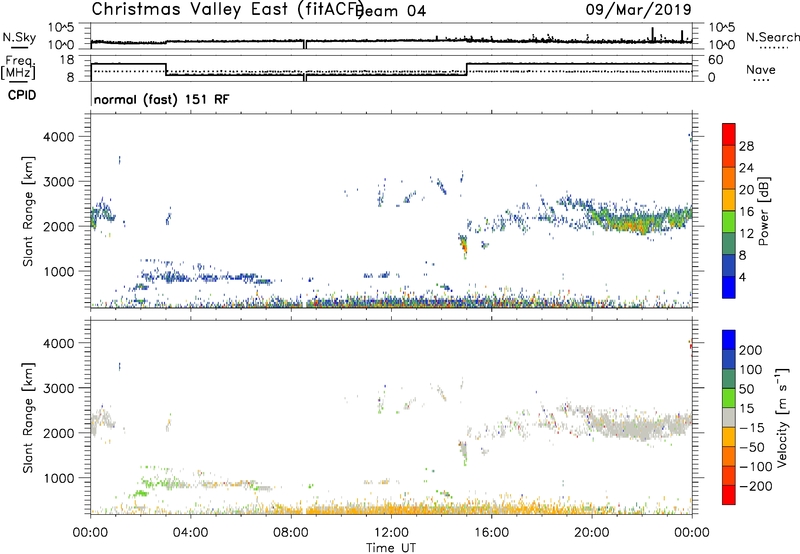Click the 3000 tick of the power panel

58,182
